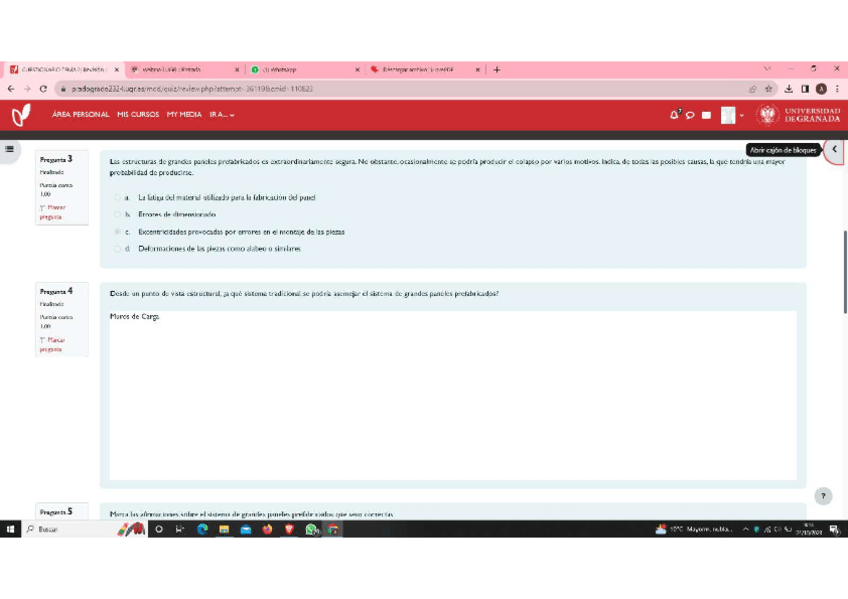Click the page vertical scrollbar thumb

click(x=845, y=272)
